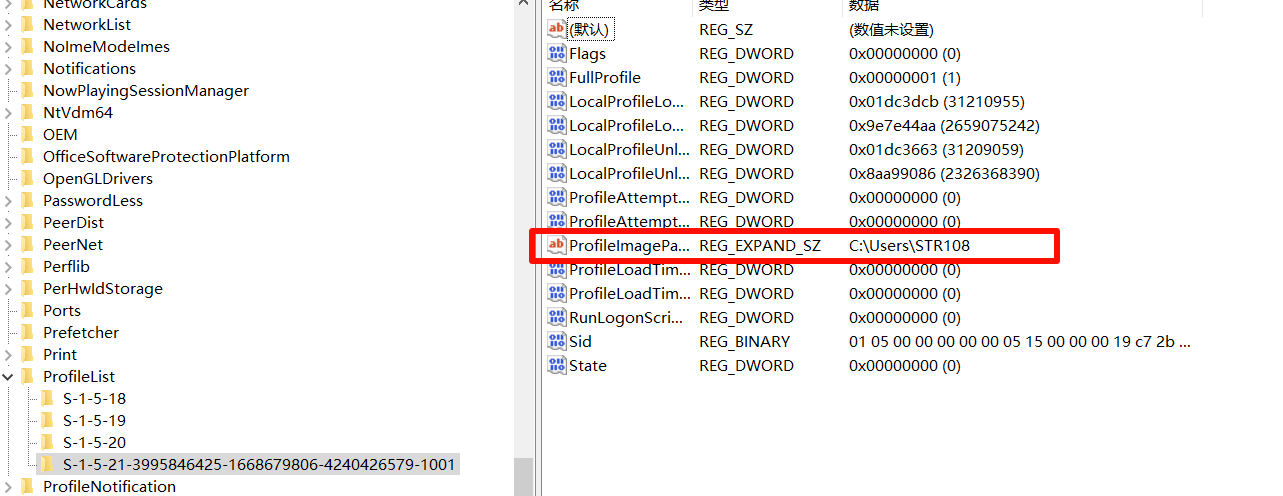Image resolution: width=1283 pixels, height=496 pixels.
Task: Select the OfficeSoftwareProtectionPlatform key
Action: [166, 156]
